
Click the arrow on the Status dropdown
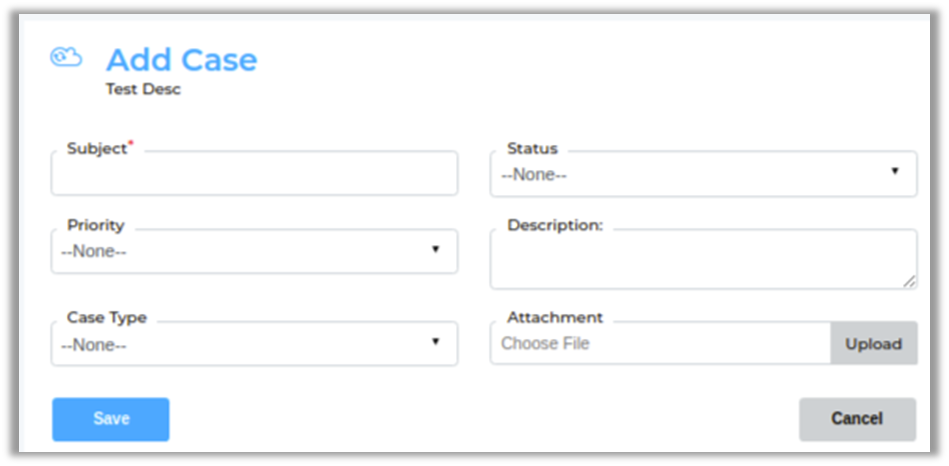[x=895, y=171]
